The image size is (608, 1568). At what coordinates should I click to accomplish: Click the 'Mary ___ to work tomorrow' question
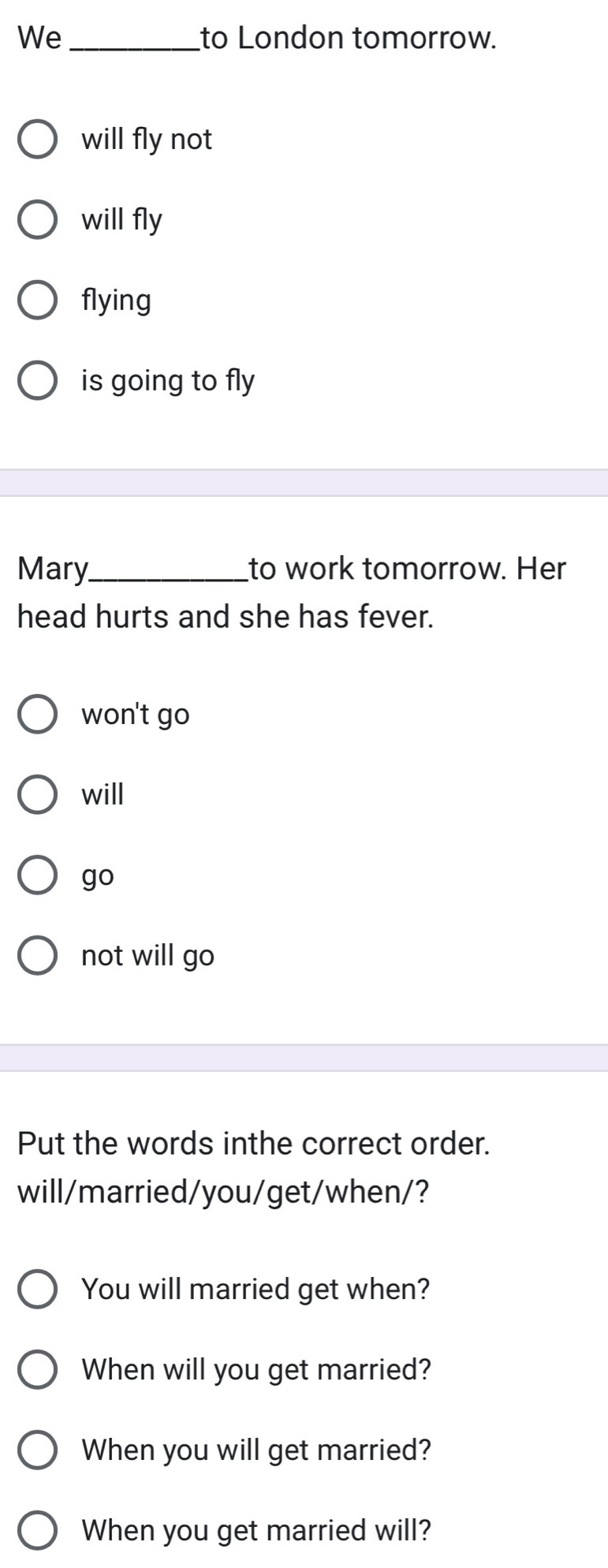[292, 592]
